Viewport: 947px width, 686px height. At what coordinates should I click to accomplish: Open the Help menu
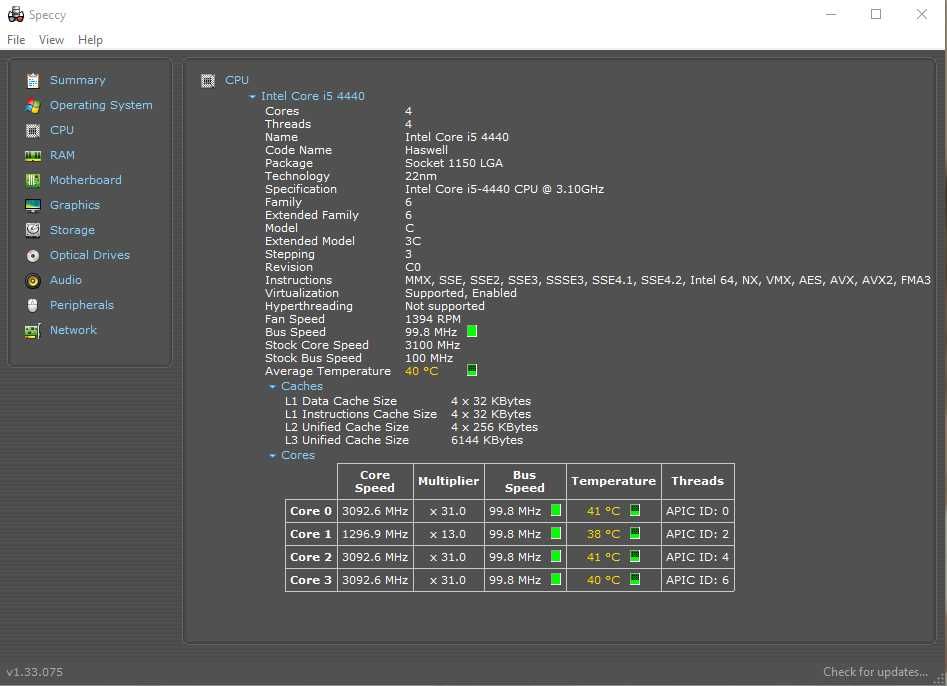tap(90, 40)
